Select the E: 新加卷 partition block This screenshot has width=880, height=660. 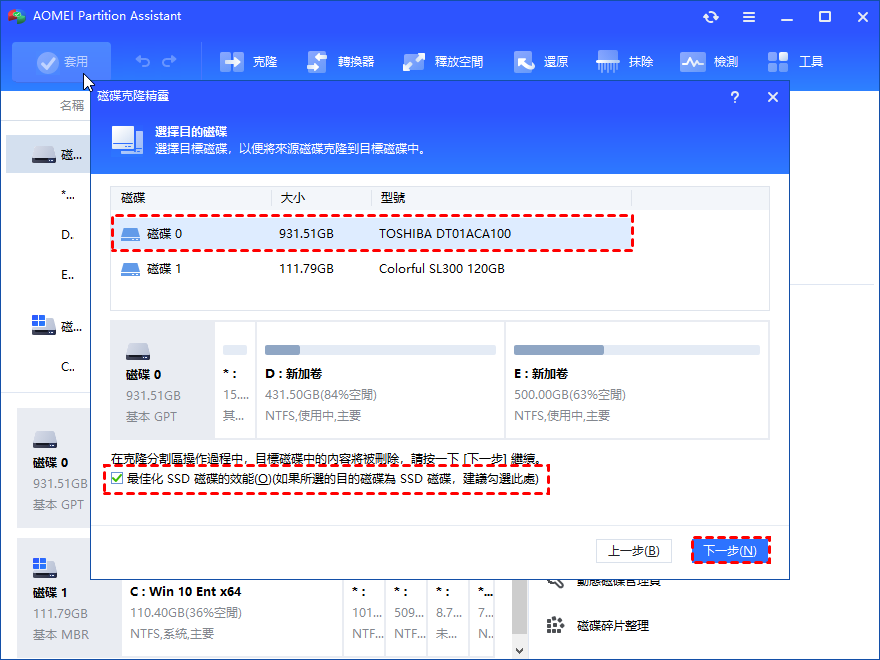tap(637, 380)
